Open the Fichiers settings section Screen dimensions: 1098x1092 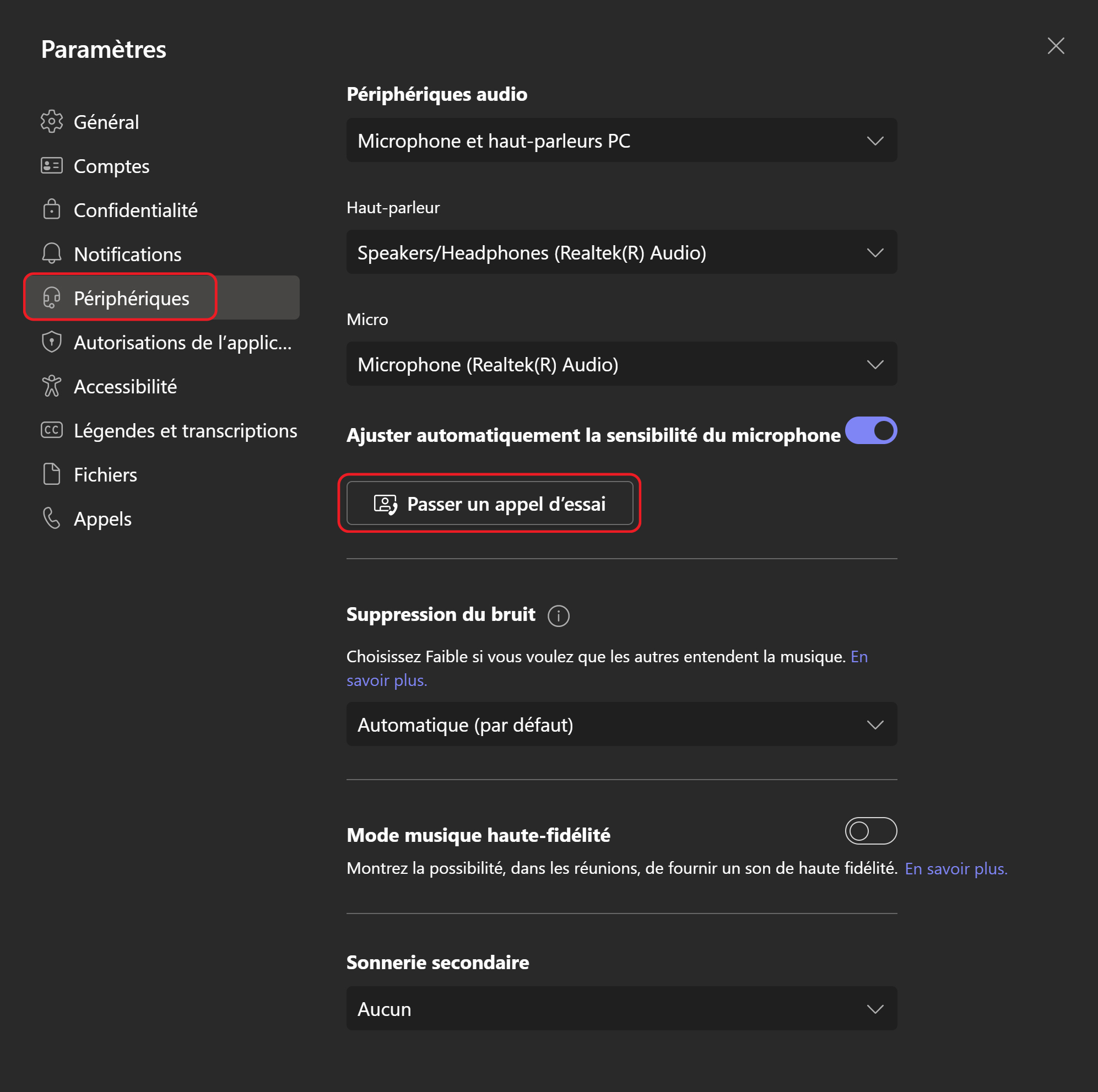click(105, 475)
